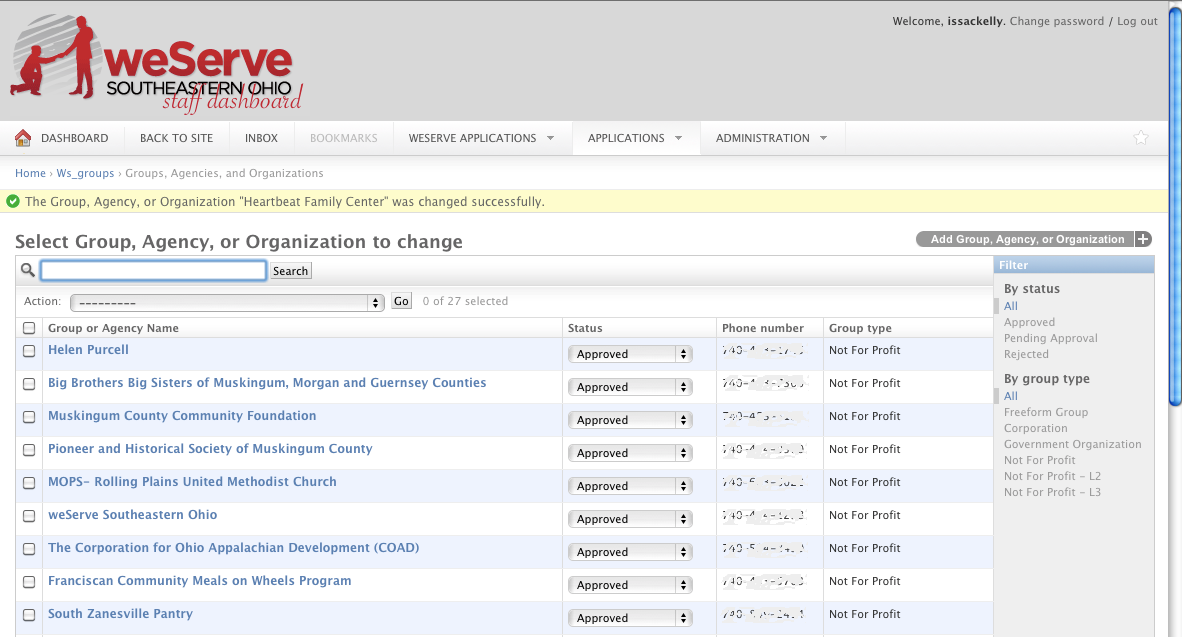The image size is (1182, 637).
Task: Select Franciscan Community Meals checkbox
Action: point(29,582)
